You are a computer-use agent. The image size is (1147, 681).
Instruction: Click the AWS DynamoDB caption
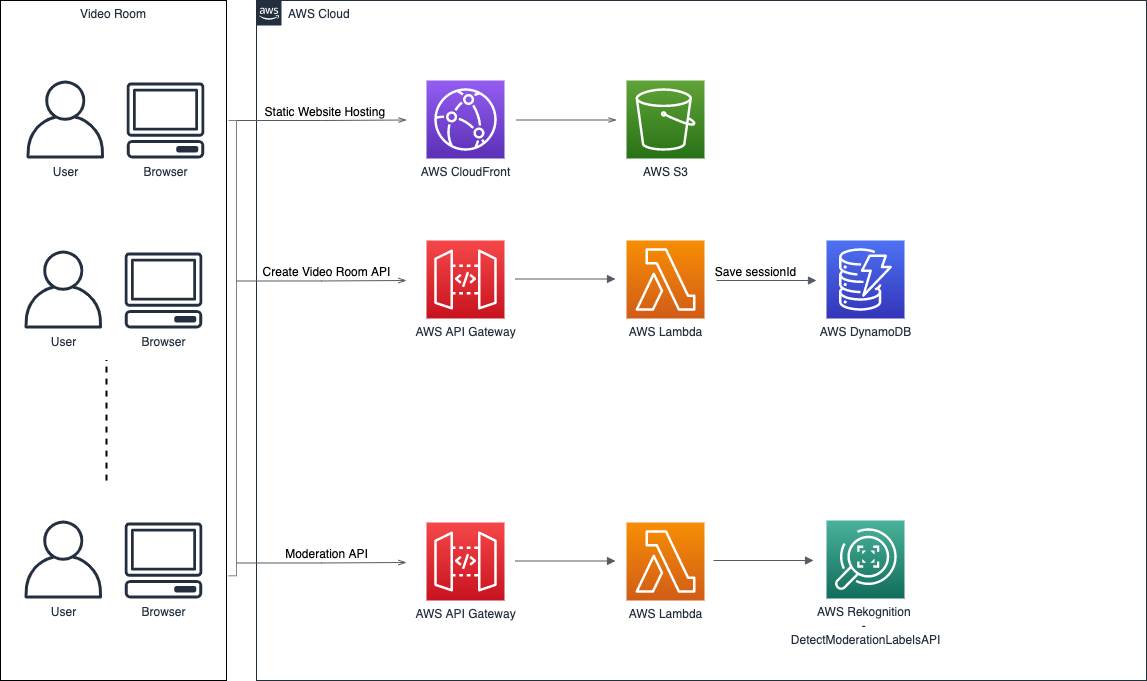[865, 332]
